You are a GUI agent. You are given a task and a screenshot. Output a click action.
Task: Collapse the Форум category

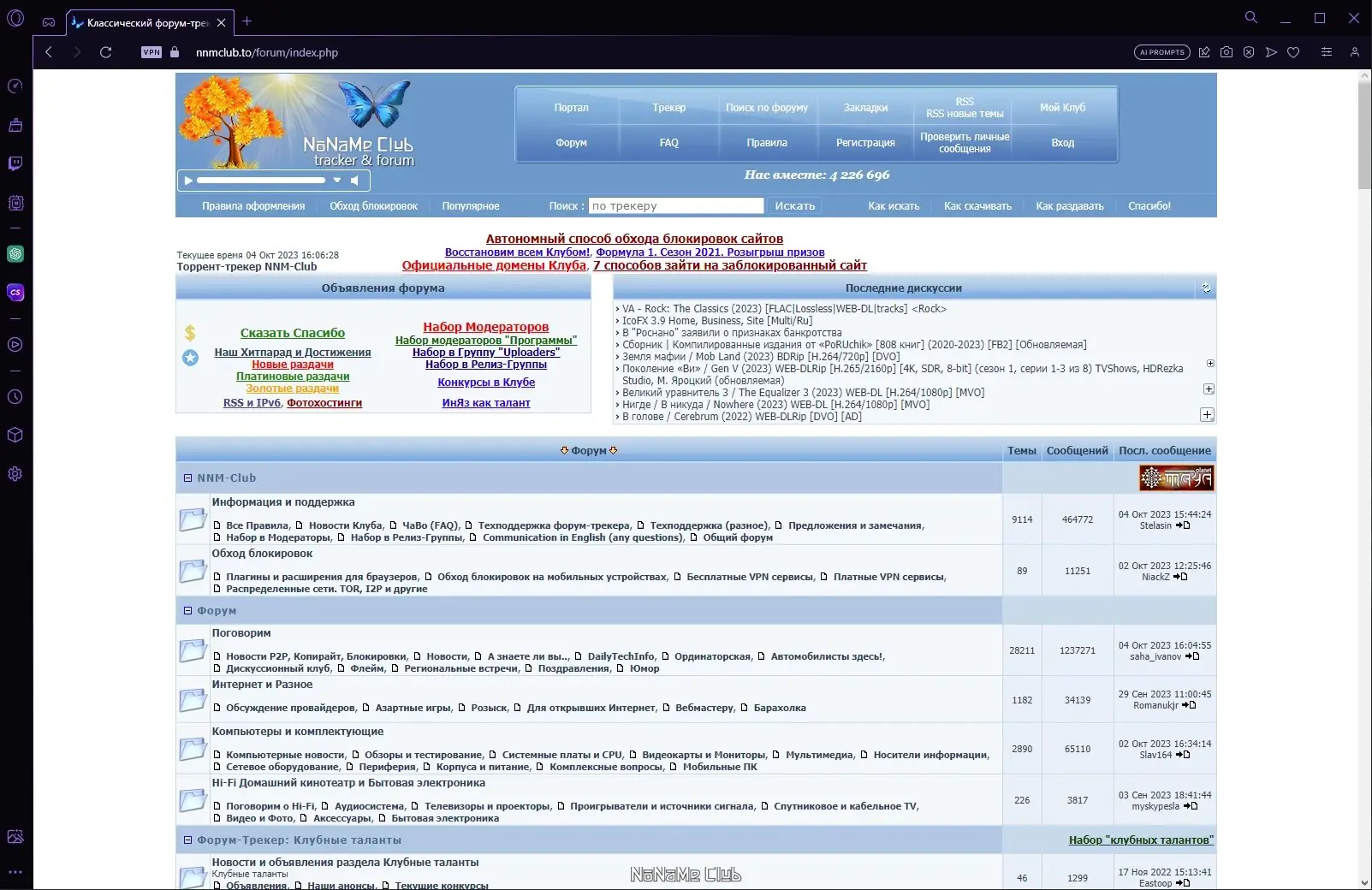(187, 611)
